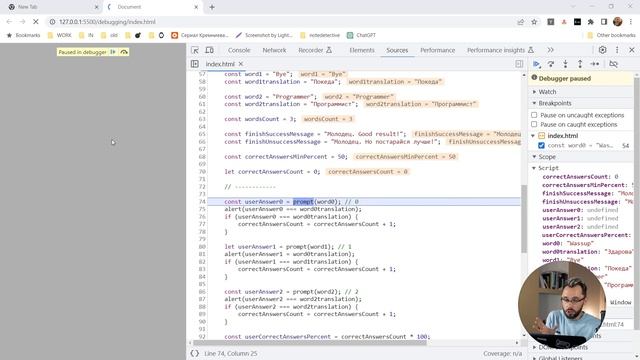Show the sources navigator sidebar

click(x=195, y=64)
